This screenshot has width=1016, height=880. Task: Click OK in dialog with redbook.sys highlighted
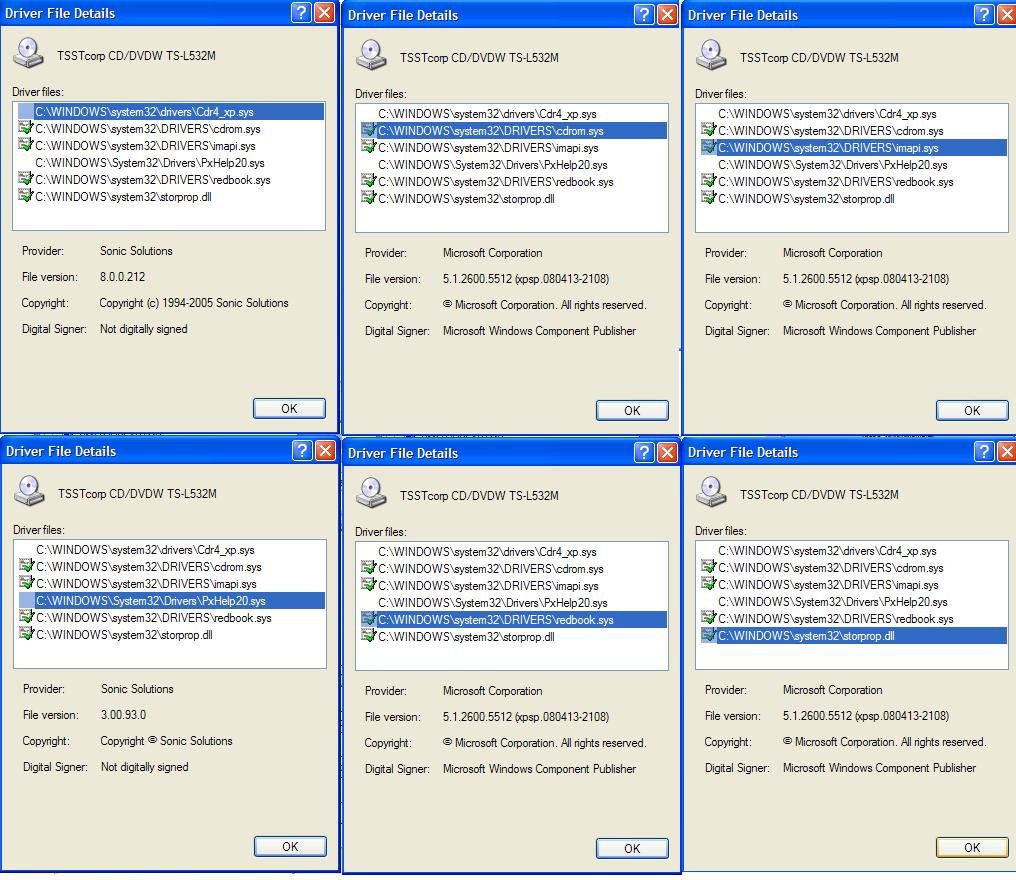click(632, 848)
